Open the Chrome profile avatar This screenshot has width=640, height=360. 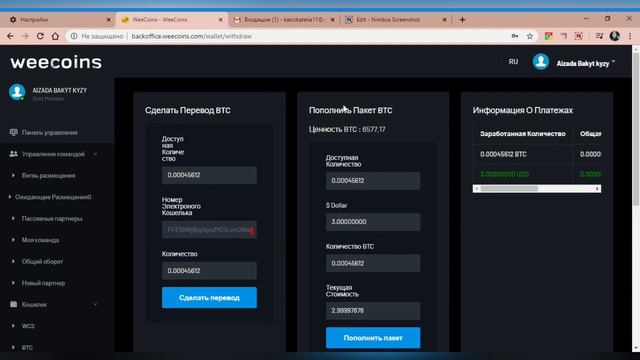615,36
